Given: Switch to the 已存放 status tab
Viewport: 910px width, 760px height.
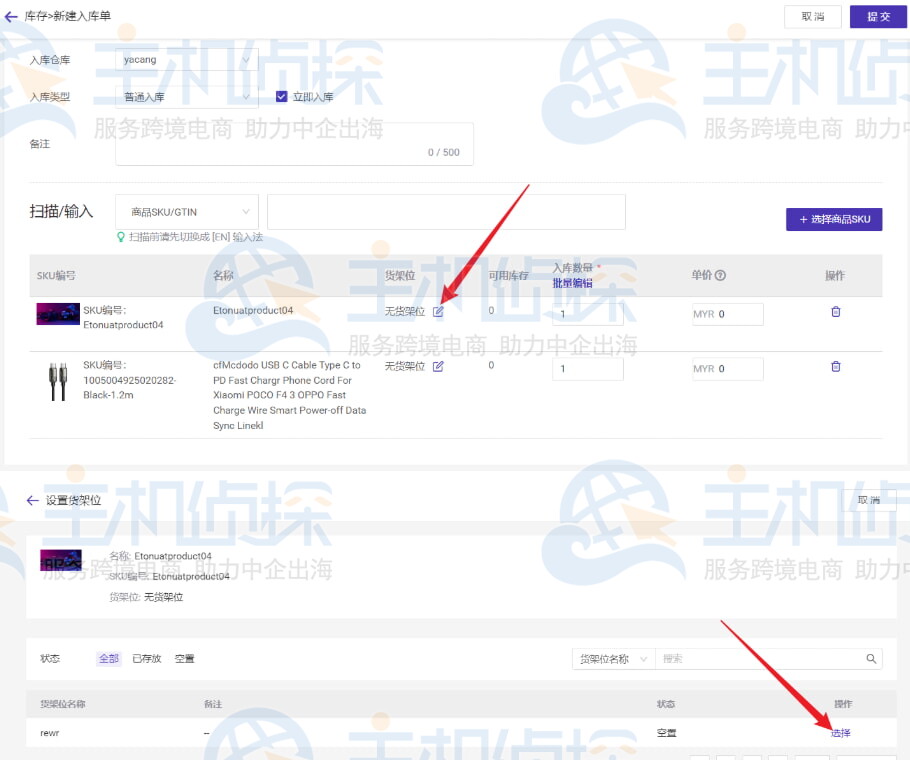Looking at the screenshot, I should coord(146,659).
